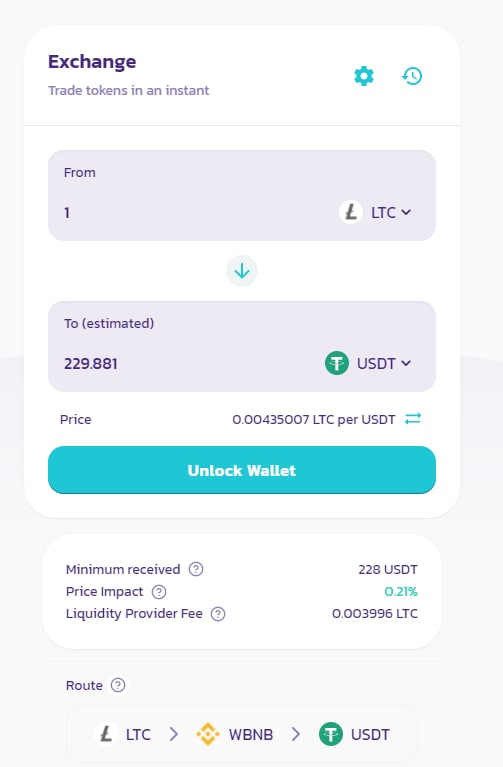Screen dimensions: 503x767
Task: Focus the From amount input field
Action: click(x=196, y=213)
